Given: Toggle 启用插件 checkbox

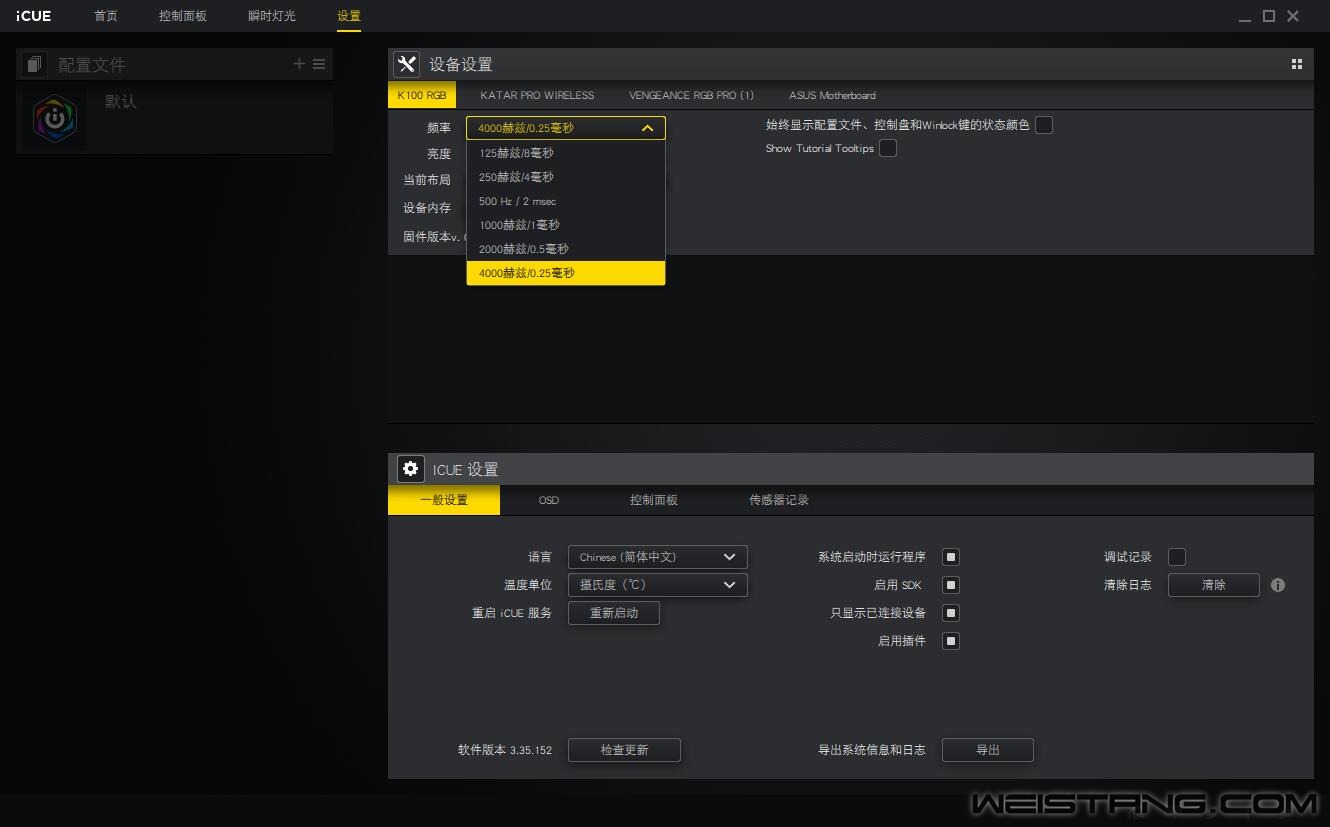Looking at the screenshot, I should (951, 641).
